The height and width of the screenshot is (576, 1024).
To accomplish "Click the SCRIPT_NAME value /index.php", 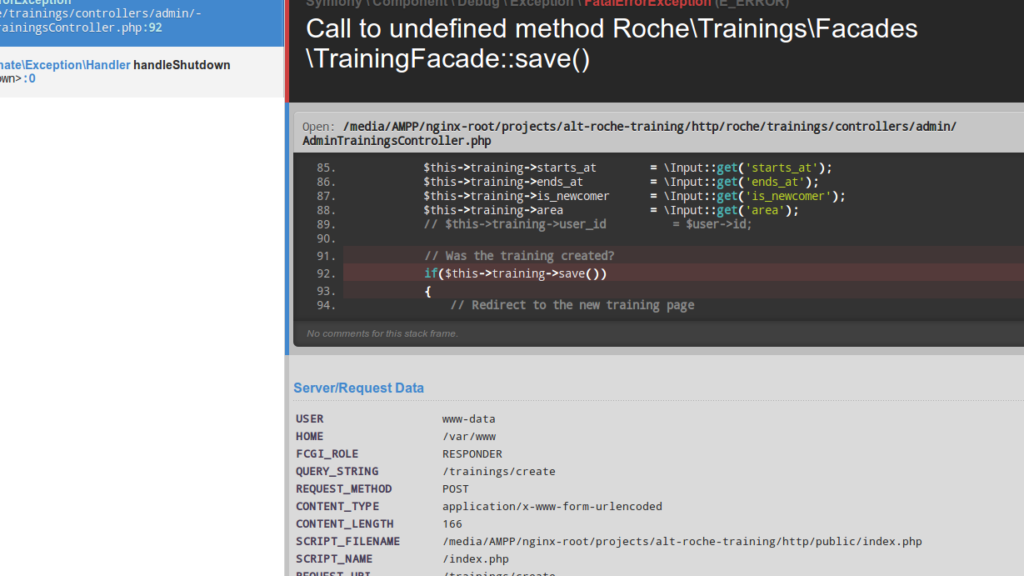I will 475,559.
